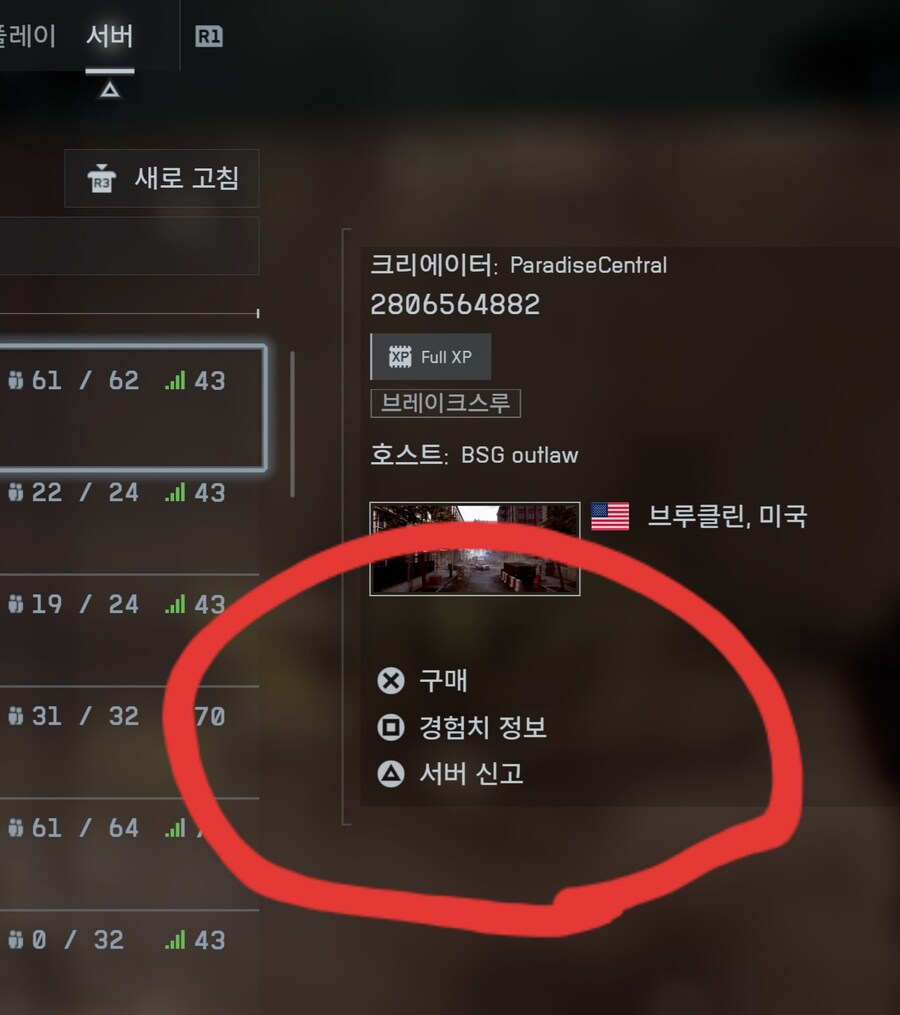The height and width of the screenshot is (1015, 900).
Task: Select the 61 / 62 server row
Action: click(132, 407)
